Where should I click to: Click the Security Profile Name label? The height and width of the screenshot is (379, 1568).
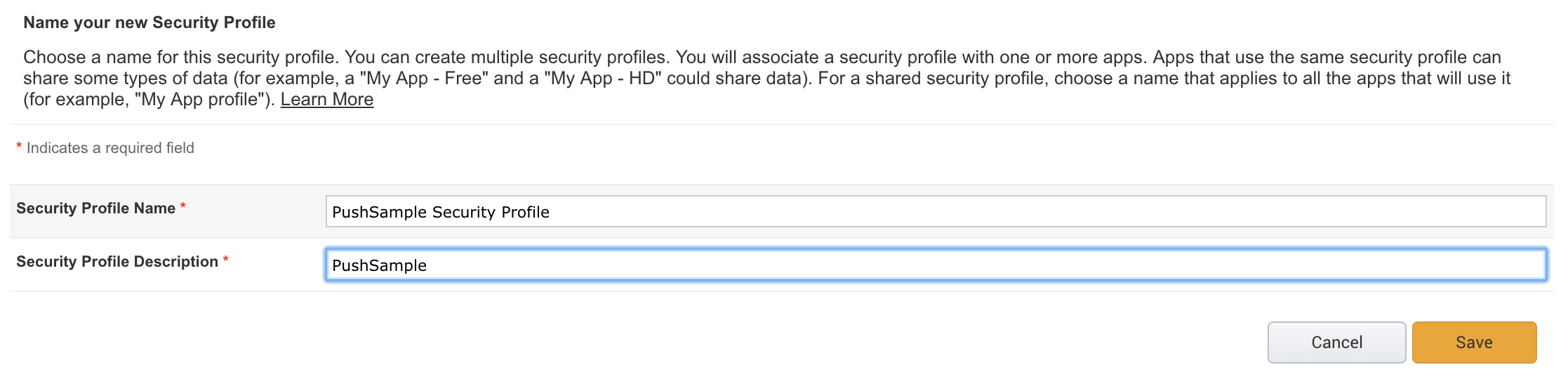[x=95, y=208]
